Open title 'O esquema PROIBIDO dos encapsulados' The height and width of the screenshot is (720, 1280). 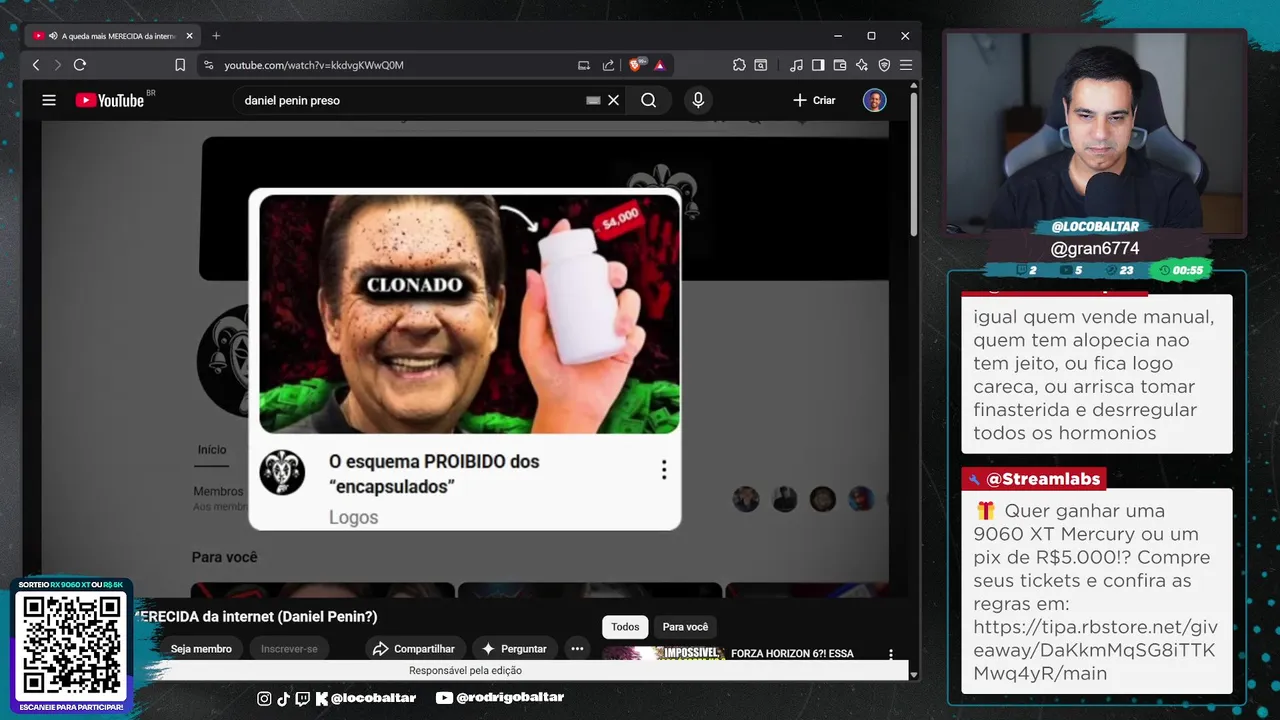coord(434,474)
